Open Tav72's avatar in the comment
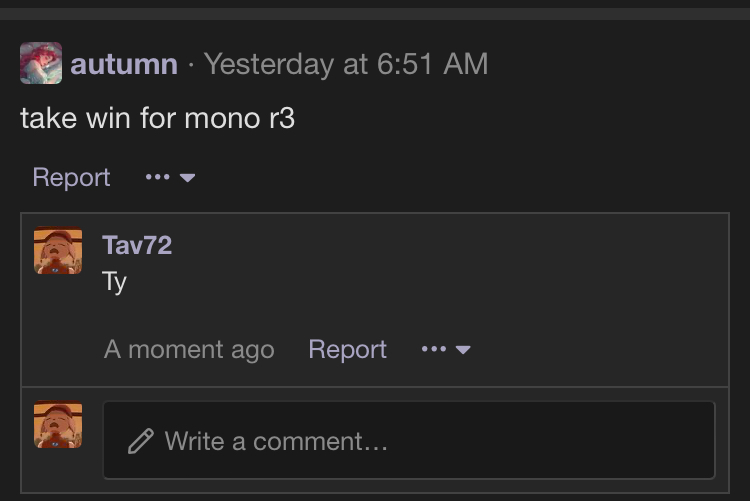750x501 pixels. [x=58, y=250]
